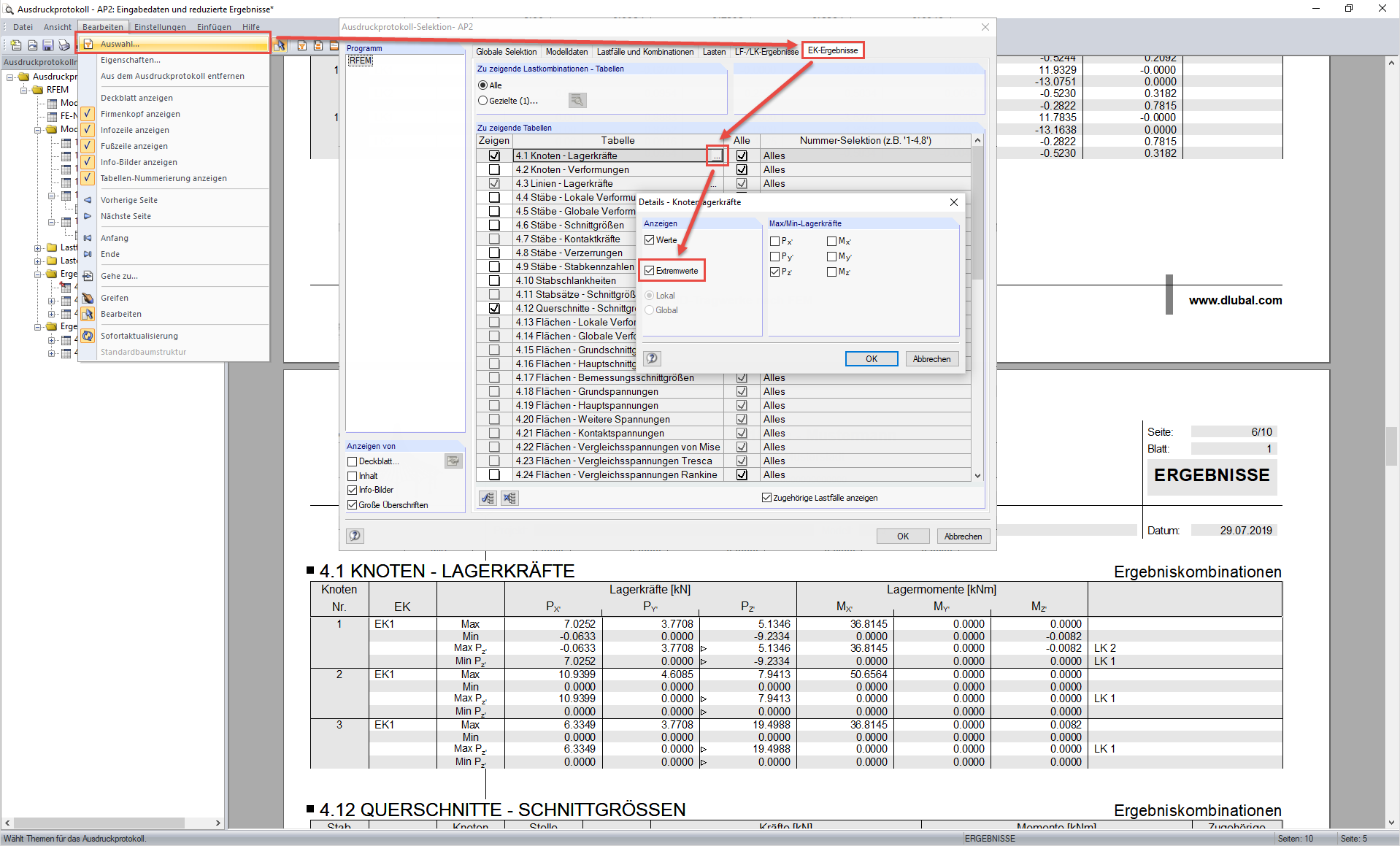Screen dimensions: 1400x846
Task: Toggle Firmenkopf anzeigen checkmark
Action: pos(88,114)
